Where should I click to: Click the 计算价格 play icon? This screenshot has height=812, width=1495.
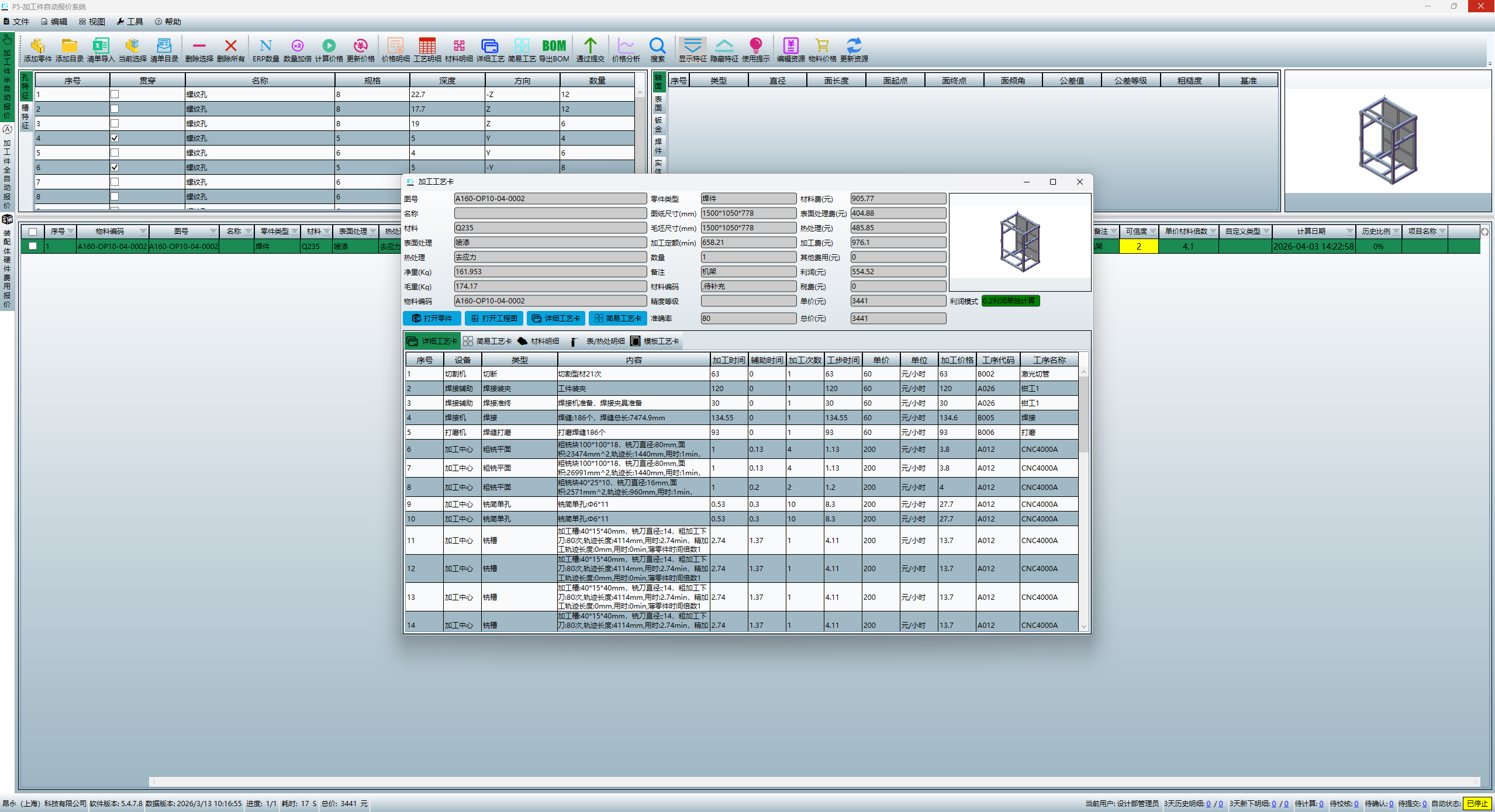(329, 46)
